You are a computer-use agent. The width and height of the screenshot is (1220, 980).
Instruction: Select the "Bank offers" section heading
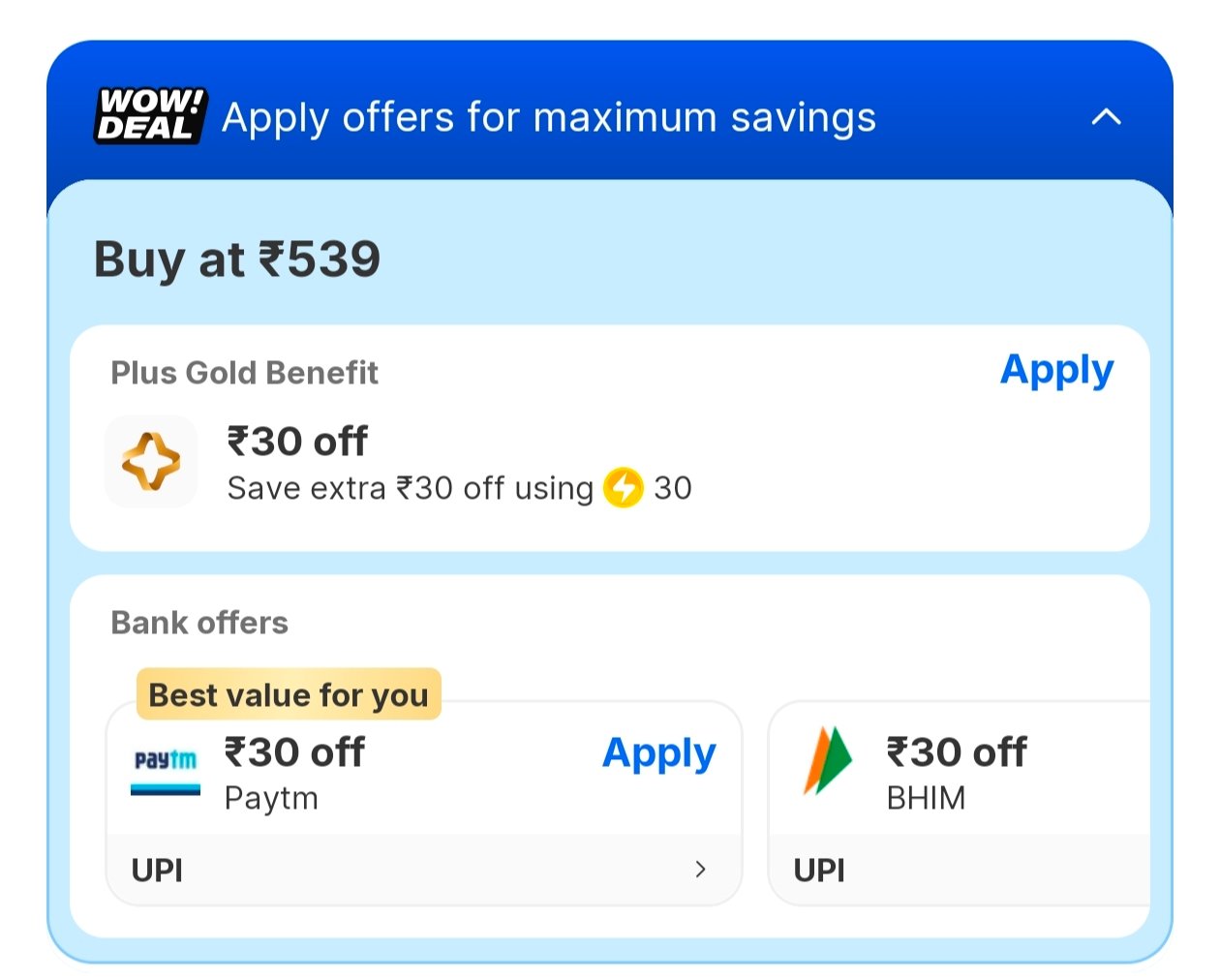click(x=199, y=623)
